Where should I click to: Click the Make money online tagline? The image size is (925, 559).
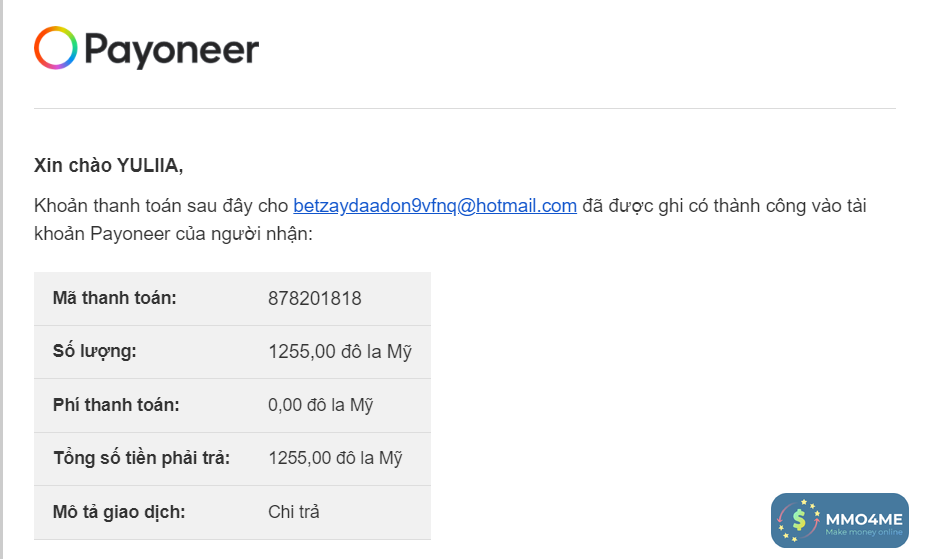[863, 532]
